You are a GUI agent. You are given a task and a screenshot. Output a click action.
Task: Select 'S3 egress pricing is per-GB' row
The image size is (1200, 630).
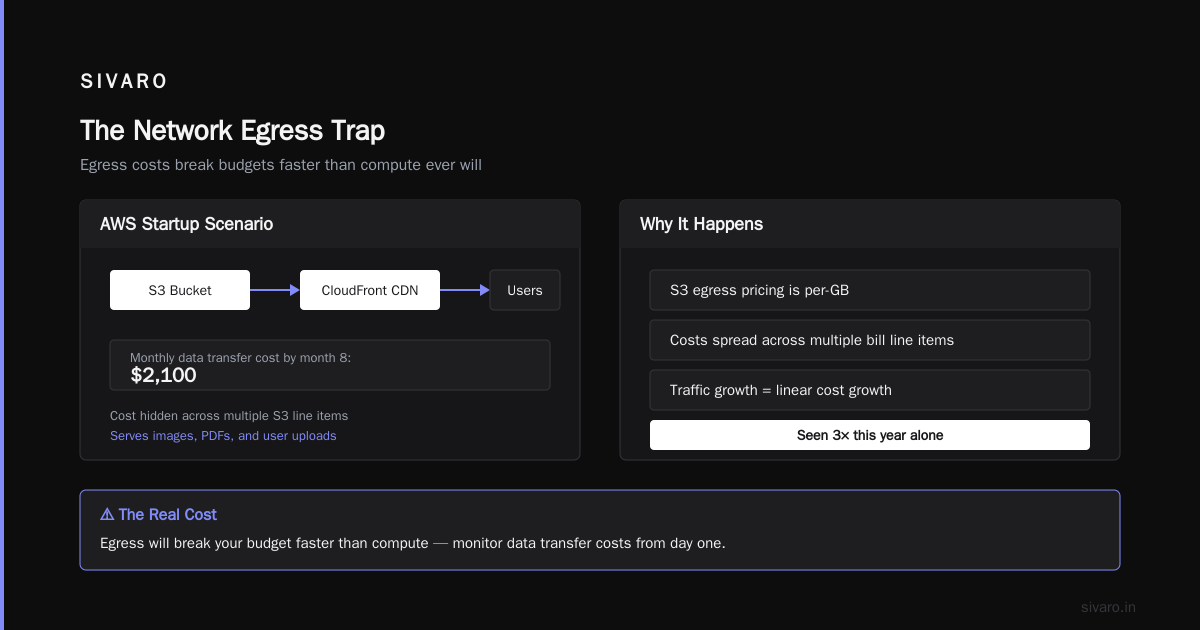(870, 290)
